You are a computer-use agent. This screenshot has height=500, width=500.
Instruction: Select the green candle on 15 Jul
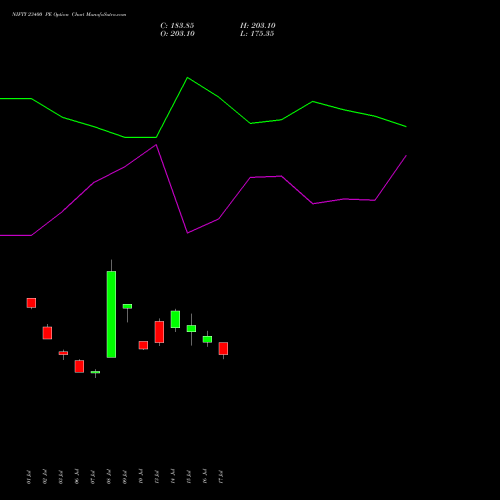[191, 329]
